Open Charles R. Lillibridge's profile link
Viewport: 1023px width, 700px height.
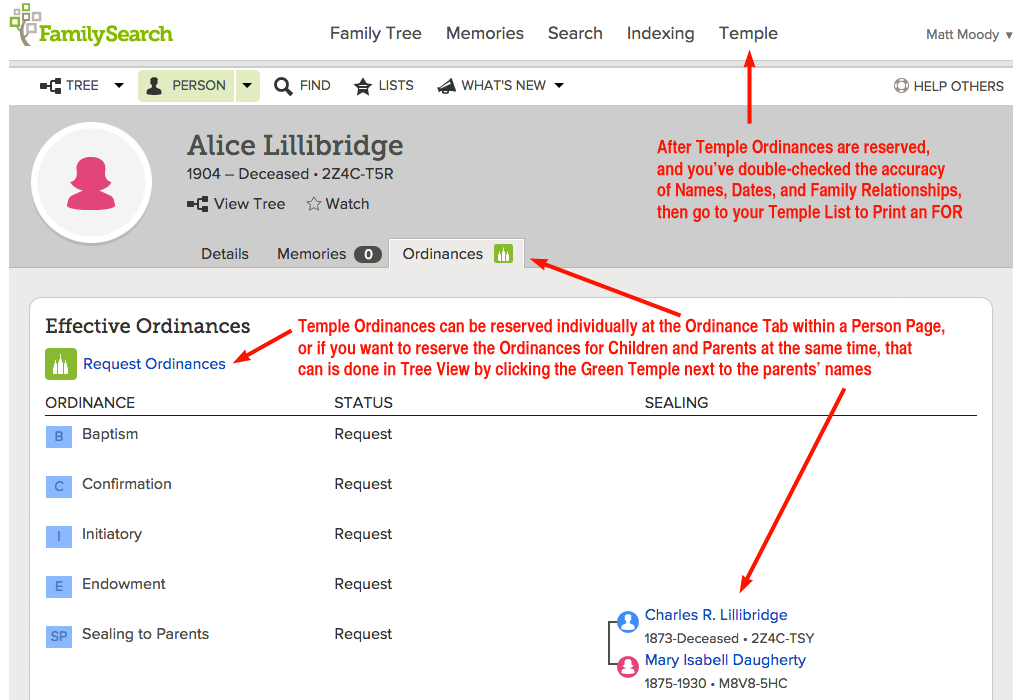(716, 615)
